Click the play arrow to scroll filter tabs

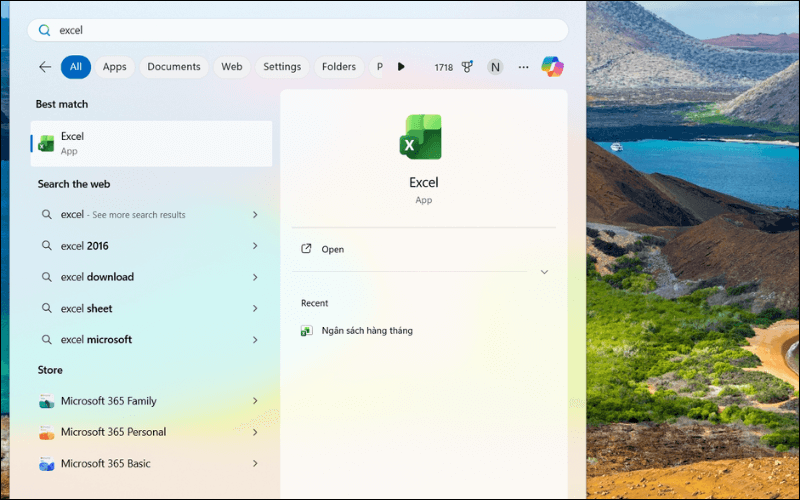402,67
